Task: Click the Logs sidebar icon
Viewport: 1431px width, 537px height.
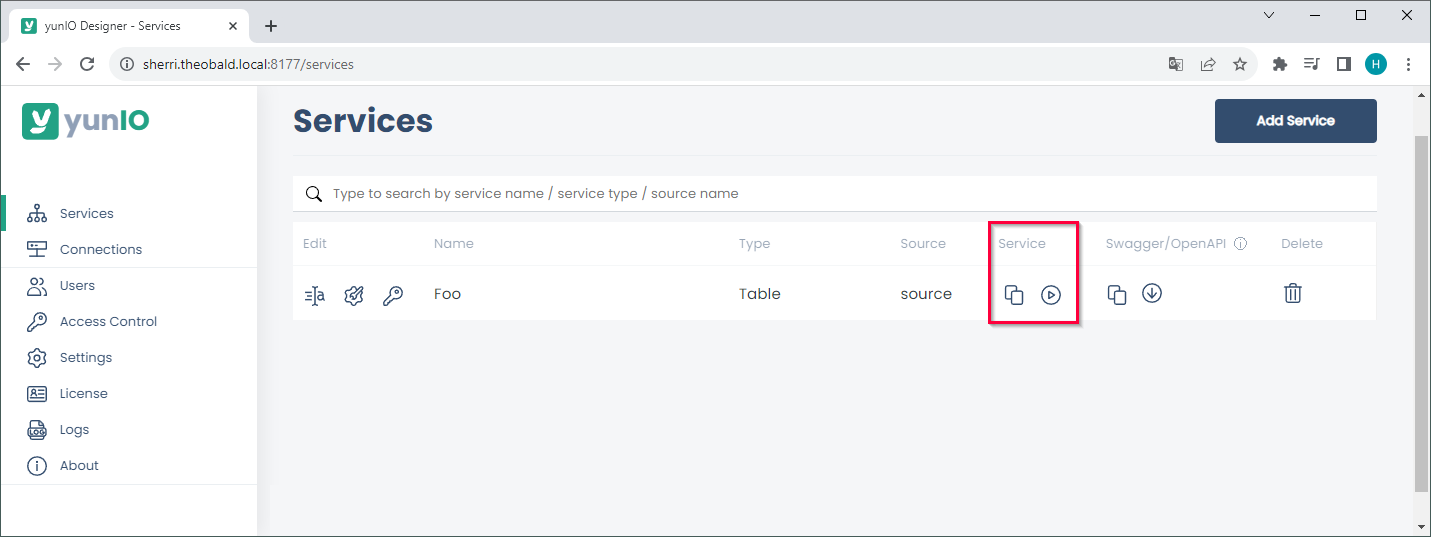Action: click(x=37, y=429)
